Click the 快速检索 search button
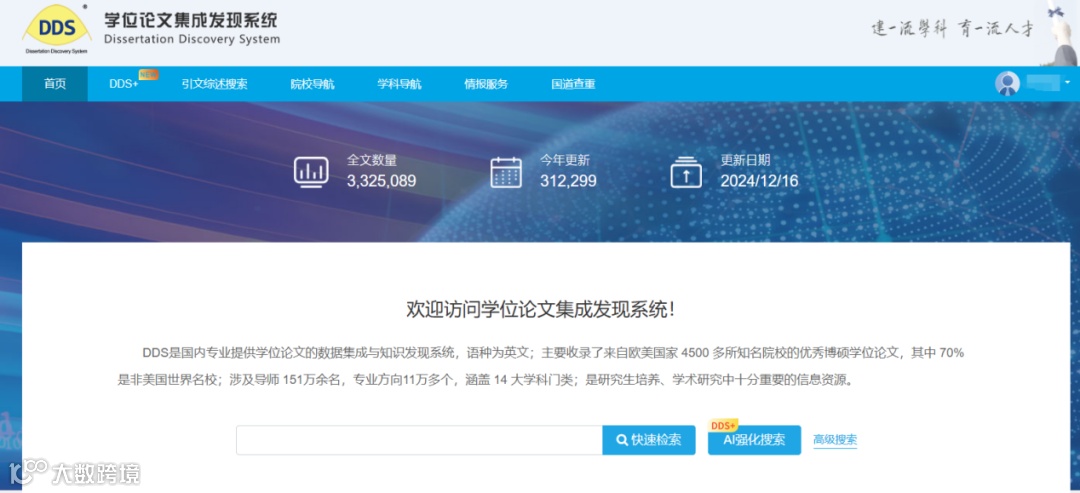 [x=649, y=440]
